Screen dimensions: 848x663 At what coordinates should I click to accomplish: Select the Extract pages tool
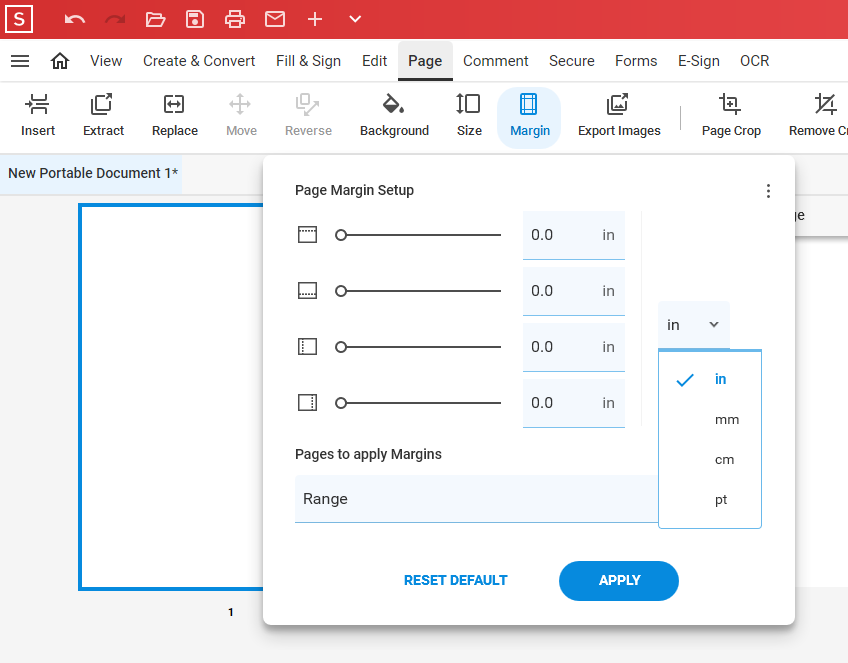tap(103, 105)
